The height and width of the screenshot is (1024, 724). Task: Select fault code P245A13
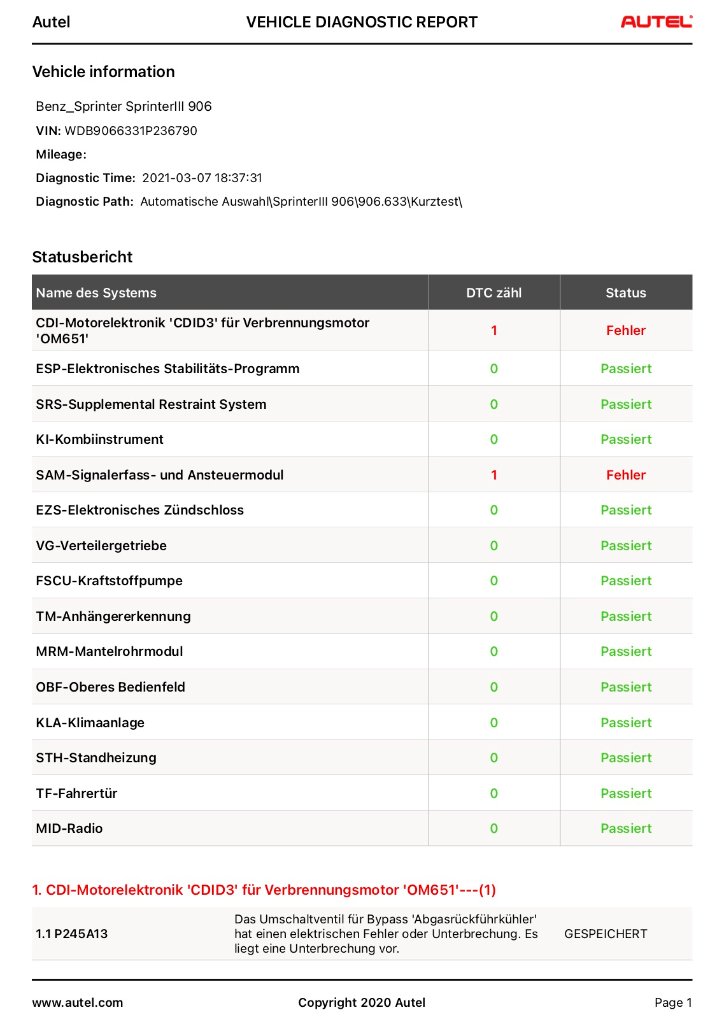pyautogui.click(x=72, y=934)
